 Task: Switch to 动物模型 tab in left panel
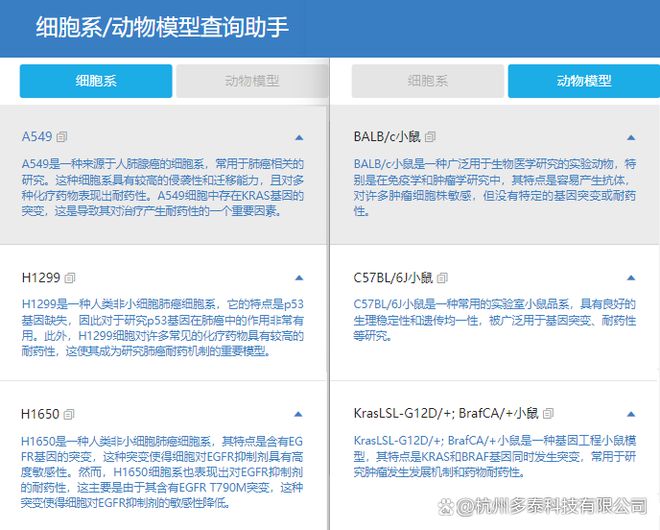point(252,81)
